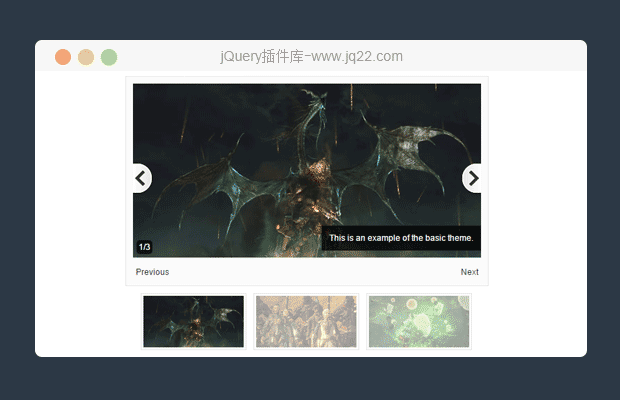Click the right arrow on the slider image
Screen dimensions: 620x400
click(472, 178)
